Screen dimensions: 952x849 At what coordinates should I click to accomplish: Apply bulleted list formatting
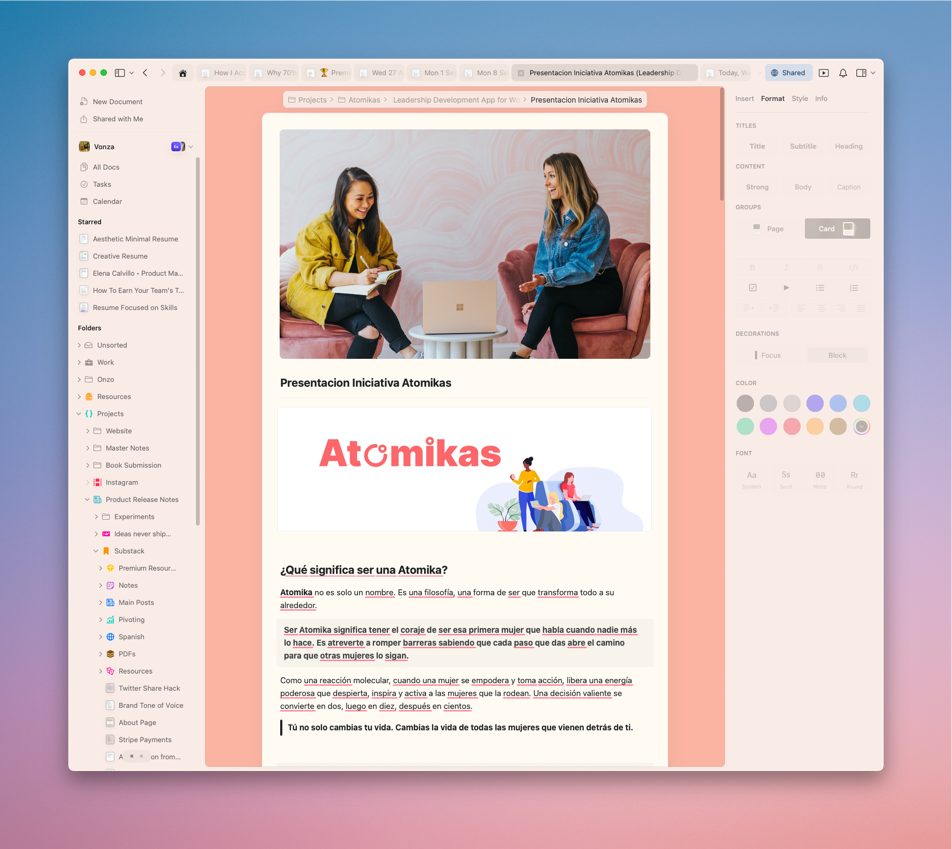[820, 288]
